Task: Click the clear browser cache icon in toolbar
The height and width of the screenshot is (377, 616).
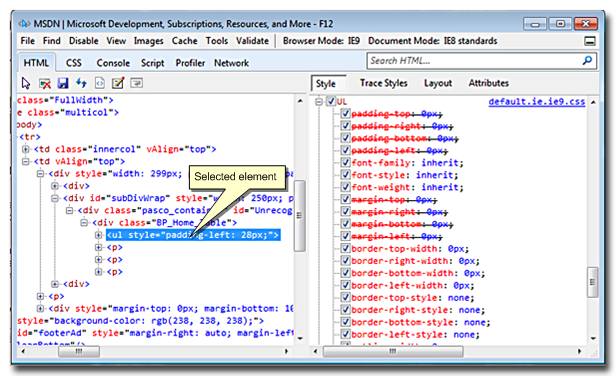Action: click(x=45, y=83)
